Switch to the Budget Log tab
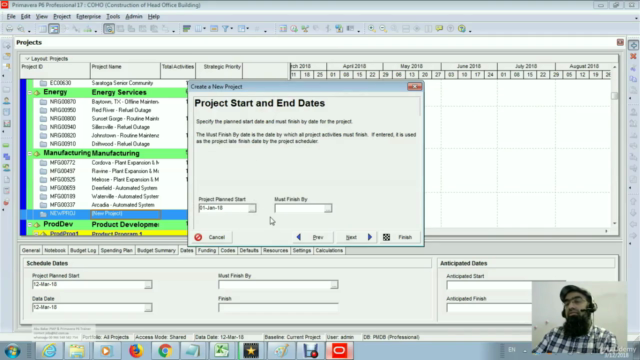This screenshot has height=360, width=640. [x=83, y=250]
